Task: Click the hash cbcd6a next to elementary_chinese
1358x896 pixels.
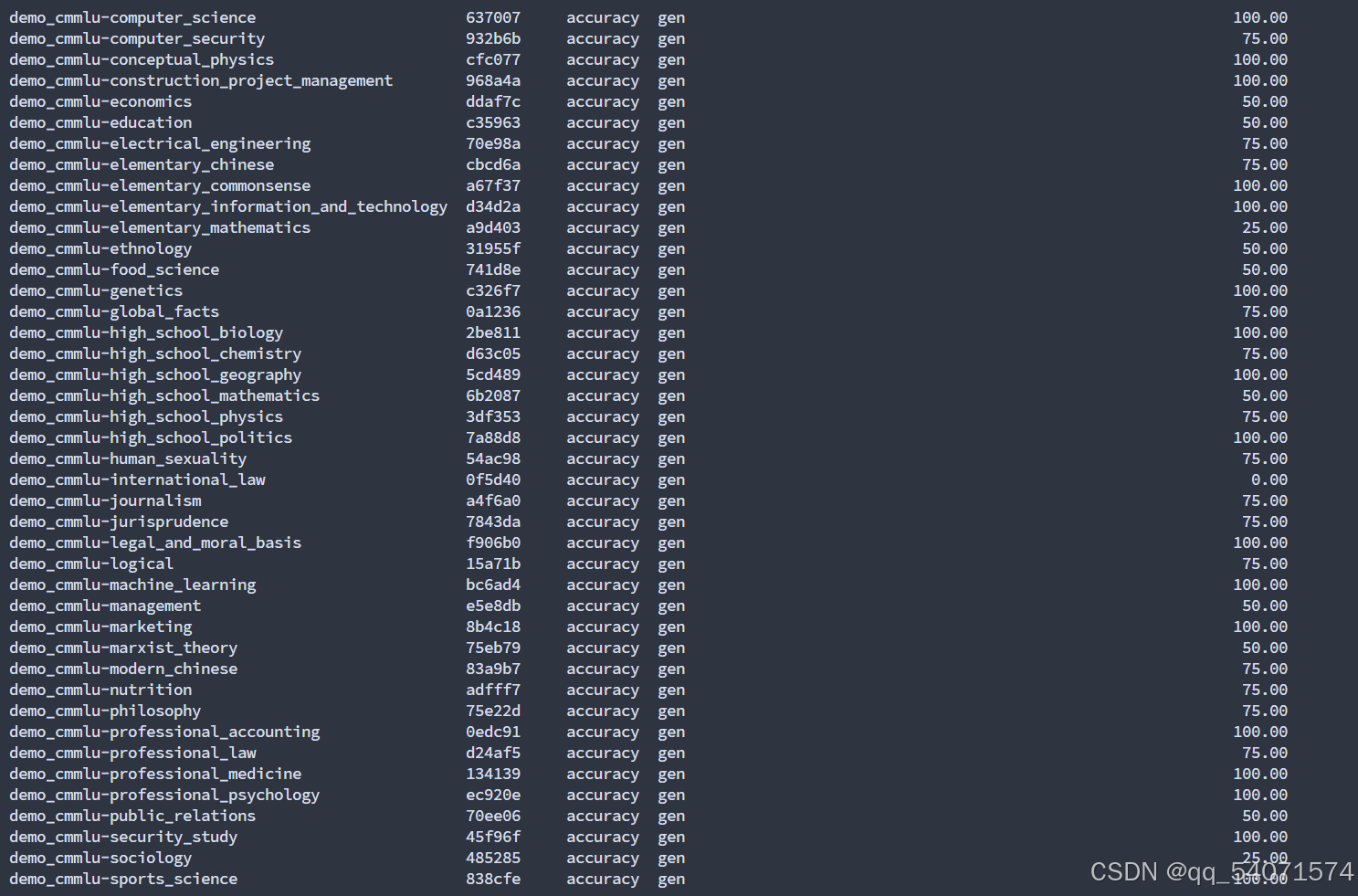Action: 493,164
